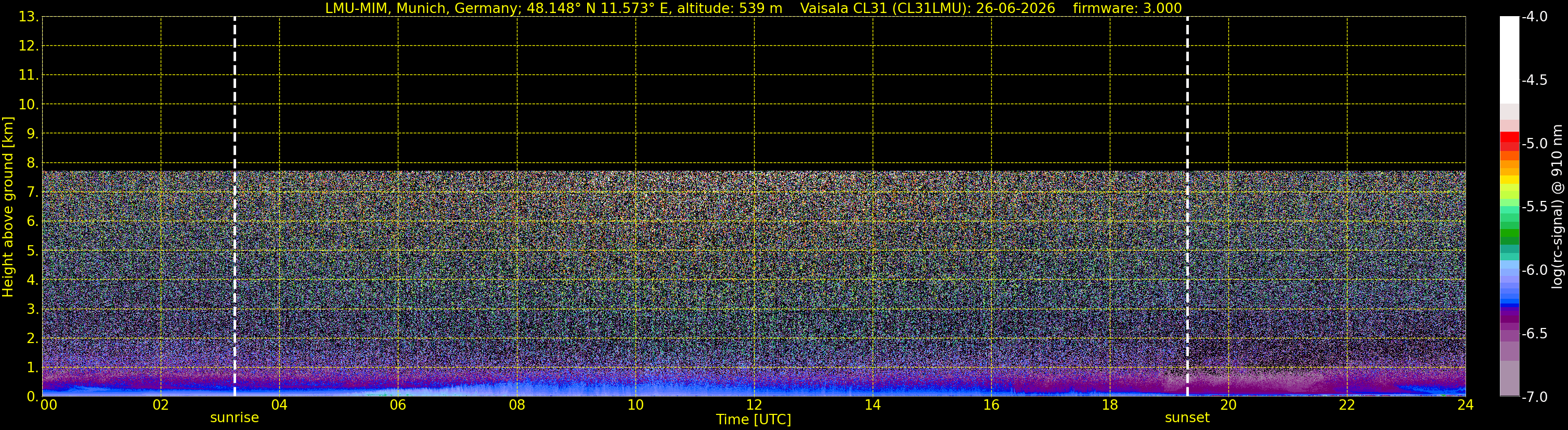Screen dimensions: 1568x430
Task: Click the Time [UTC] axis label
Action: (754, 420)
